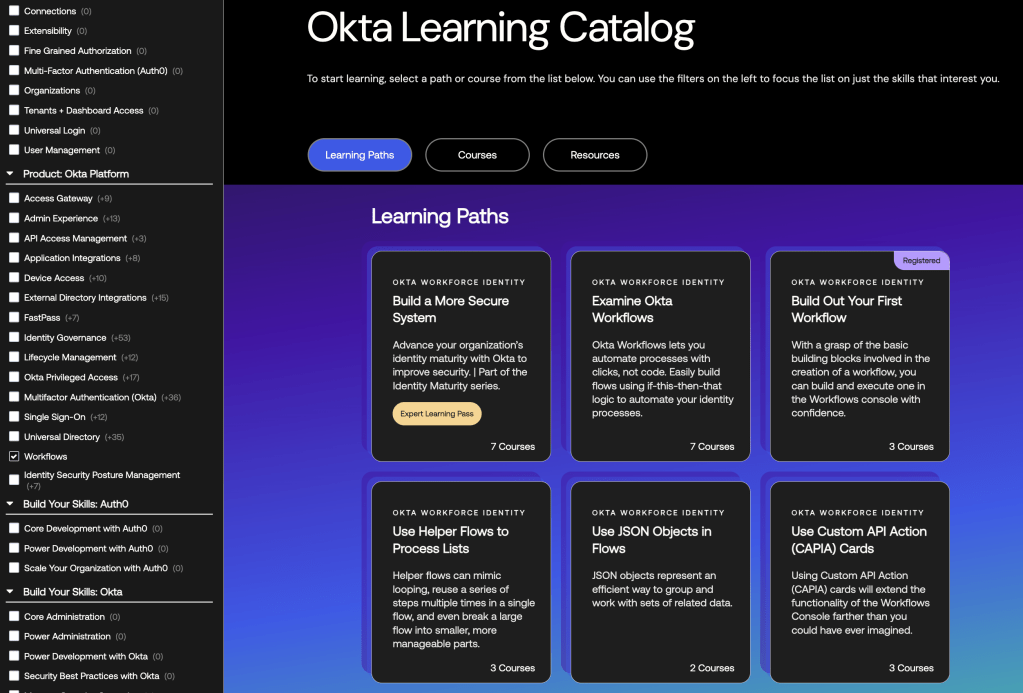Select the Device Access filter checkbox
This screenshot has height=693, width=1023.
[13, 277]
